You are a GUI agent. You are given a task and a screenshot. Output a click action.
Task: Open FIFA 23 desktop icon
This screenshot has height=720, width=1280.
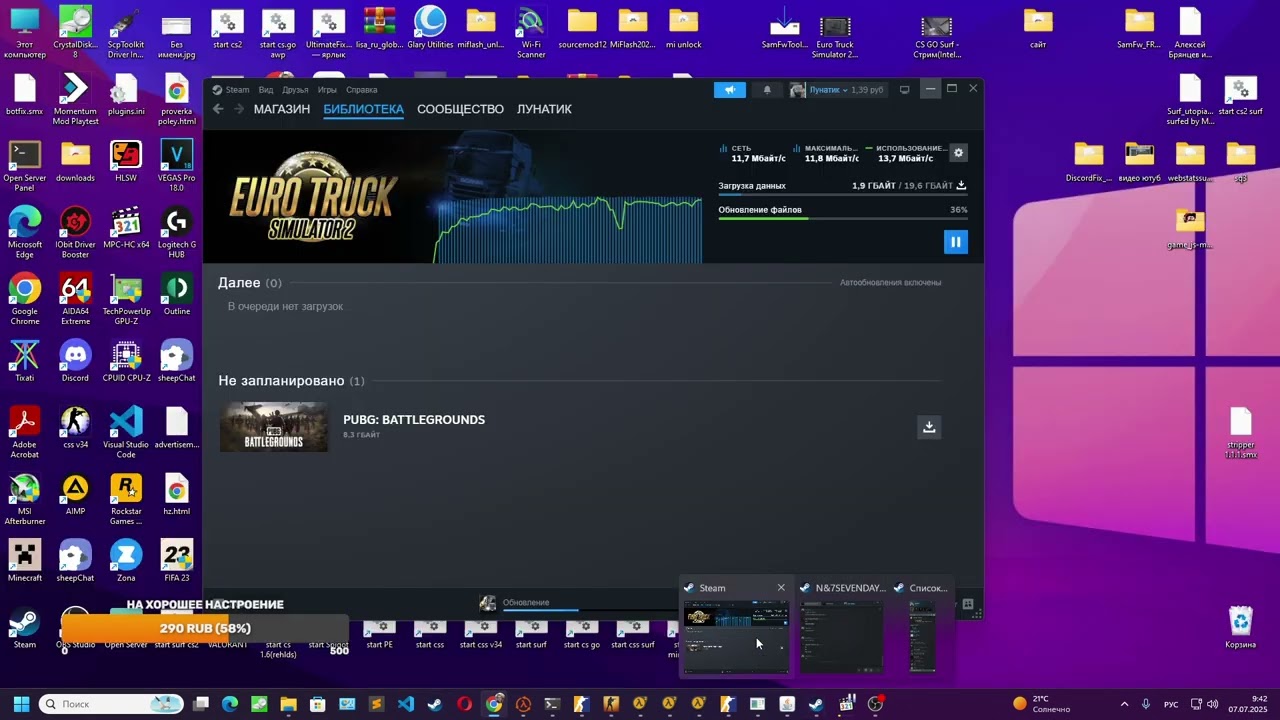pos(176,561)
